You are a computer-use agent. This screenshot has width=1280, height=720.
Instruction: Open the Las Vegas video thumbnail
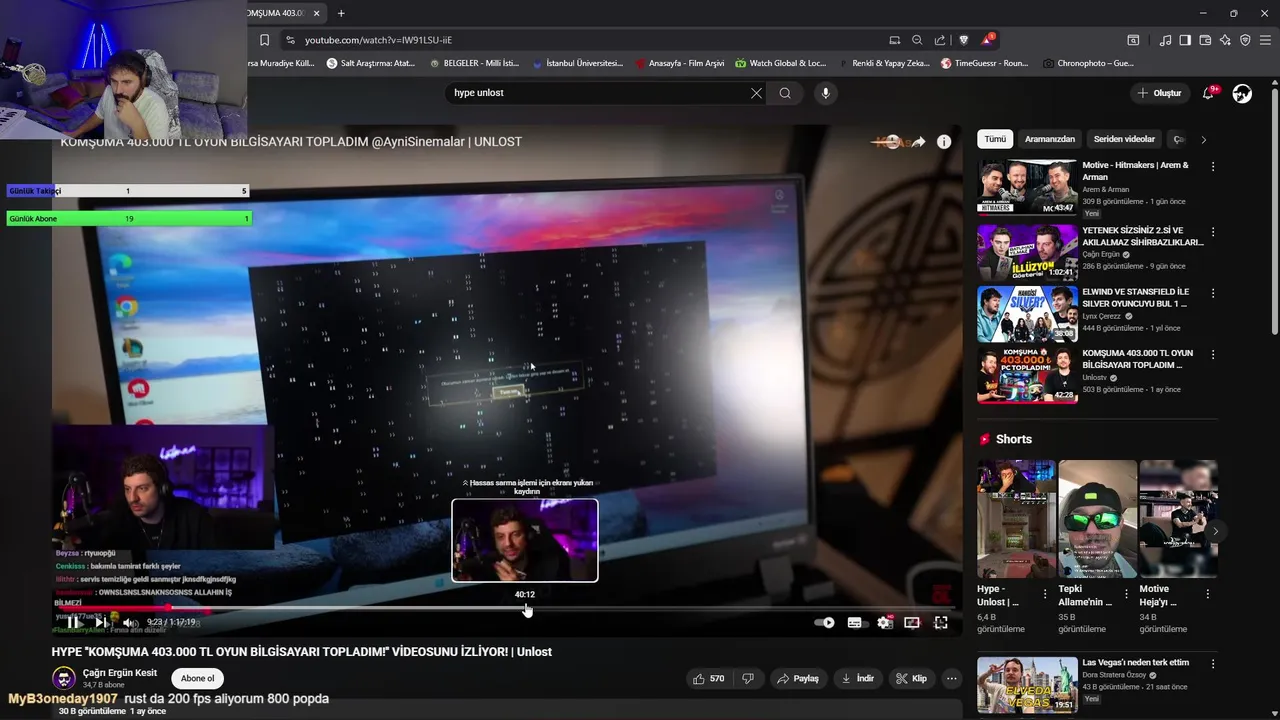pos(1027,684)
